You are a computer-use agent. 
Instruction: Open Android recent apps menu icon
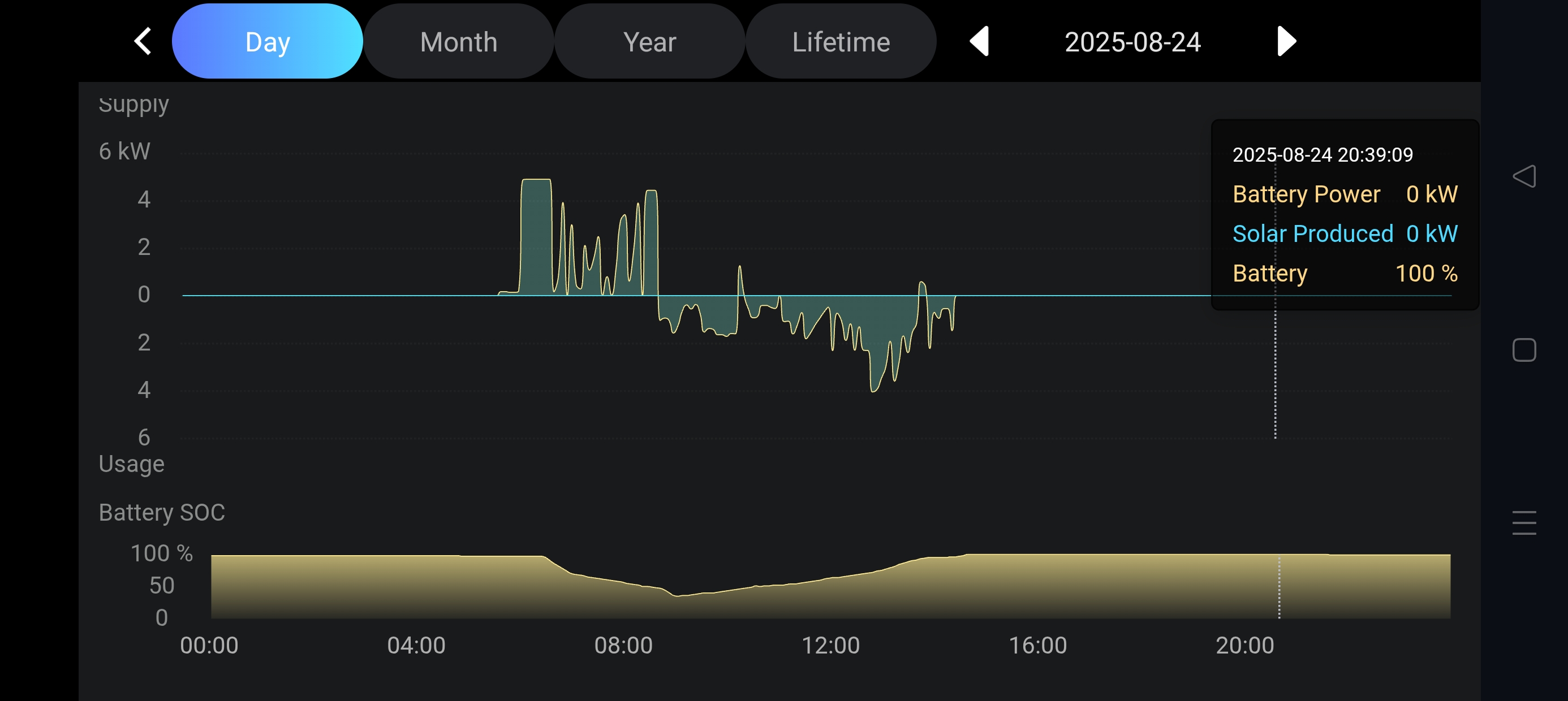click(x=1523, y=523)
